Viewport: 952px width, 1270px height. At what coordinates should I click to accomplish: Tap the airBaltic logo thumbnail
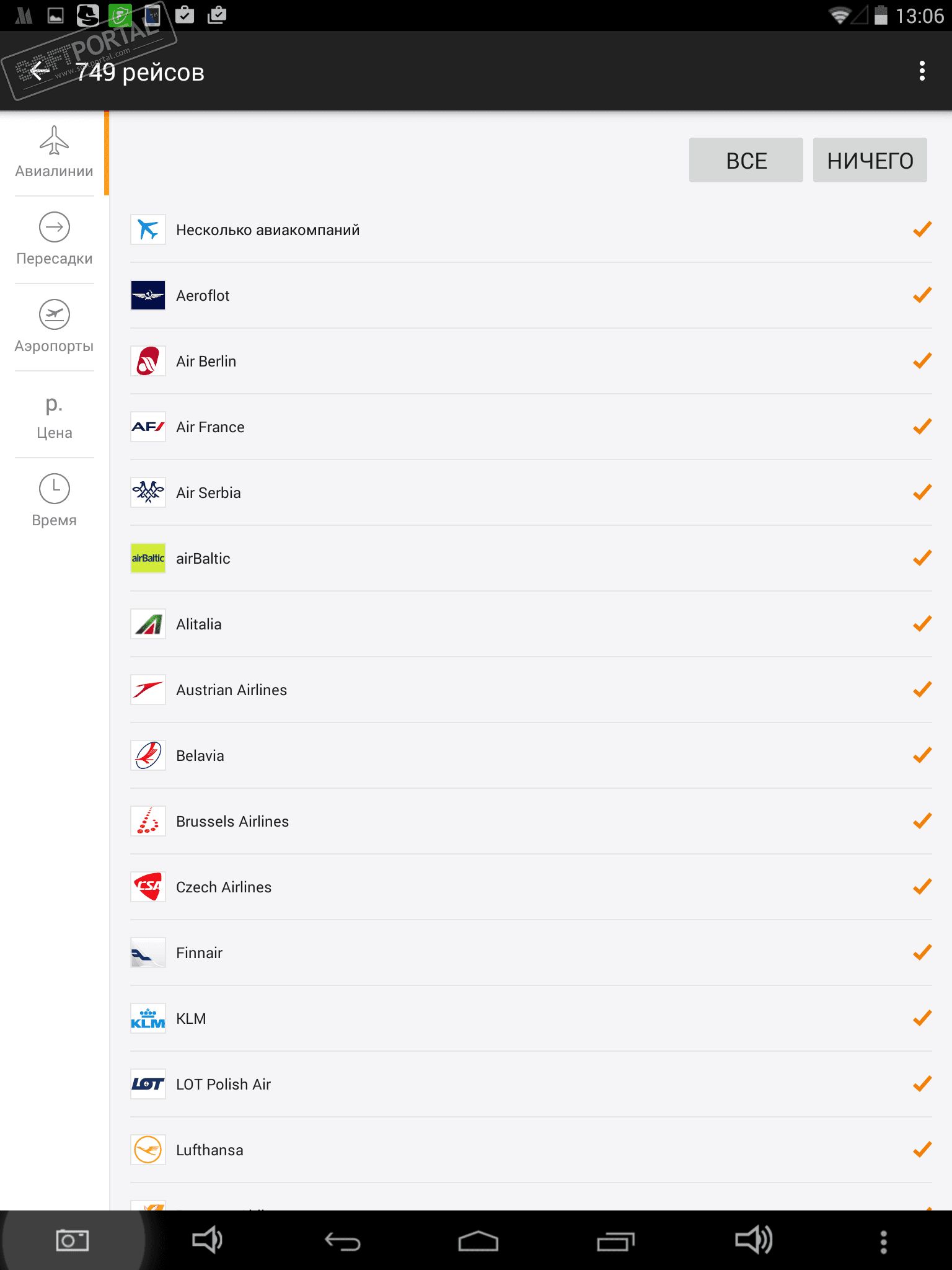[x=148, y=558]
